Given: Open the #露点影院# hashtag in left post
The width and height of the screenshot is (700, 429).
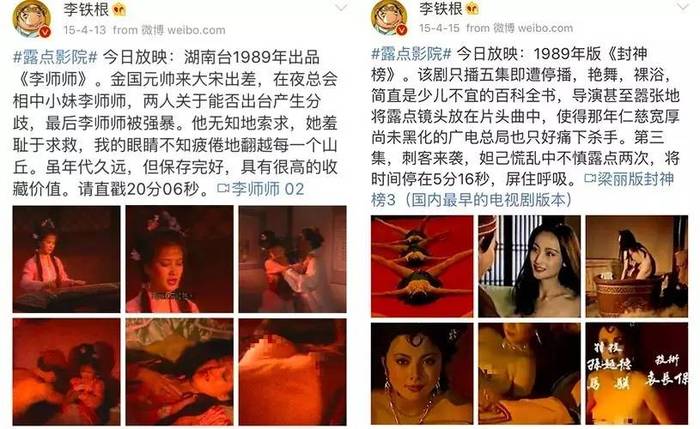Looking at the screenshot, I should point(55,57).
